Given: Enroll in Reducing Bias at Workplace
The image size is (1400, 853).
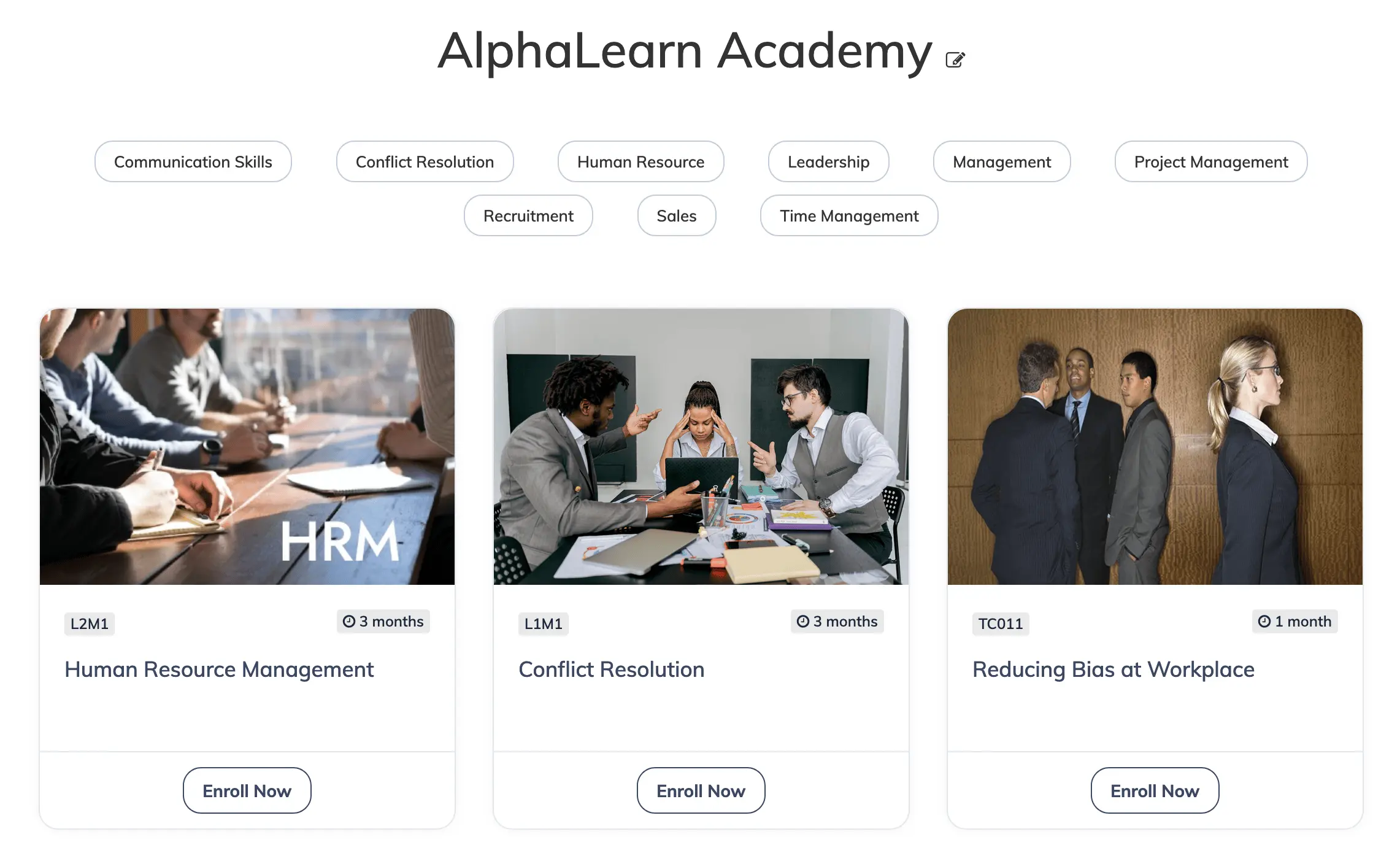Looking at the screenshot, I should (x=1155, y=790).
